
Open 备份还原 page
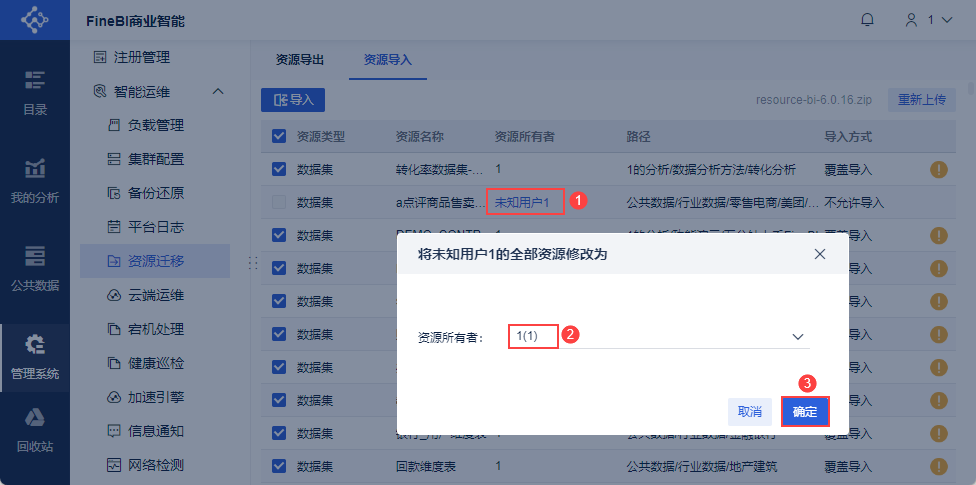pyautogui.click(x=155, y=193)
